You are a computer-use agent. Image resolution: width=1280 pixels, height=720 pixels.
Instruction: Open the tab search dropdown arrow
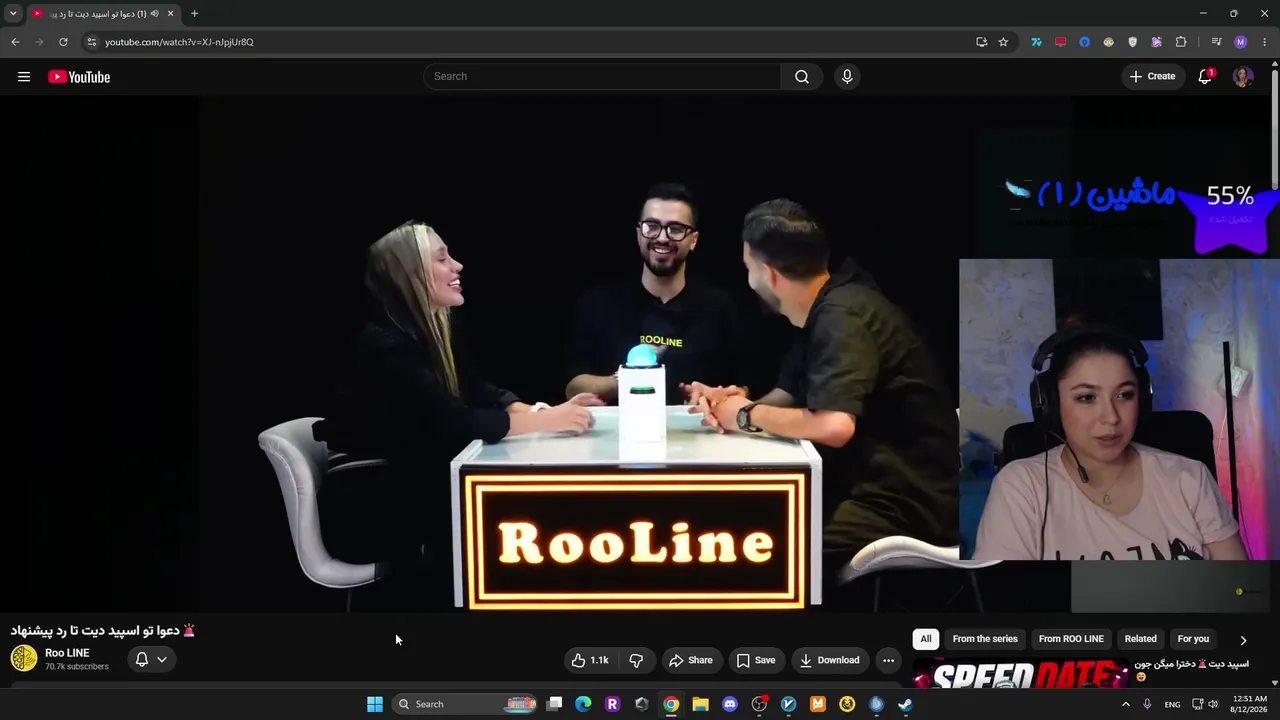click(x=13, y=14)
